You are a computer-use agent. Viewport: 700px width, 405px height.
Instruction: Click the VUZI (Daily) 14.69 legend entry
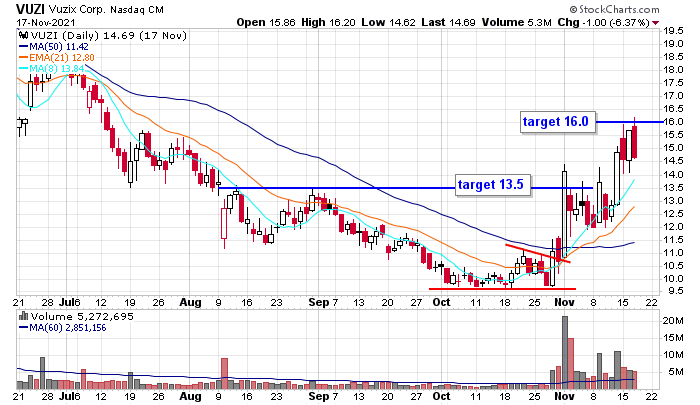tap(108, 36)
